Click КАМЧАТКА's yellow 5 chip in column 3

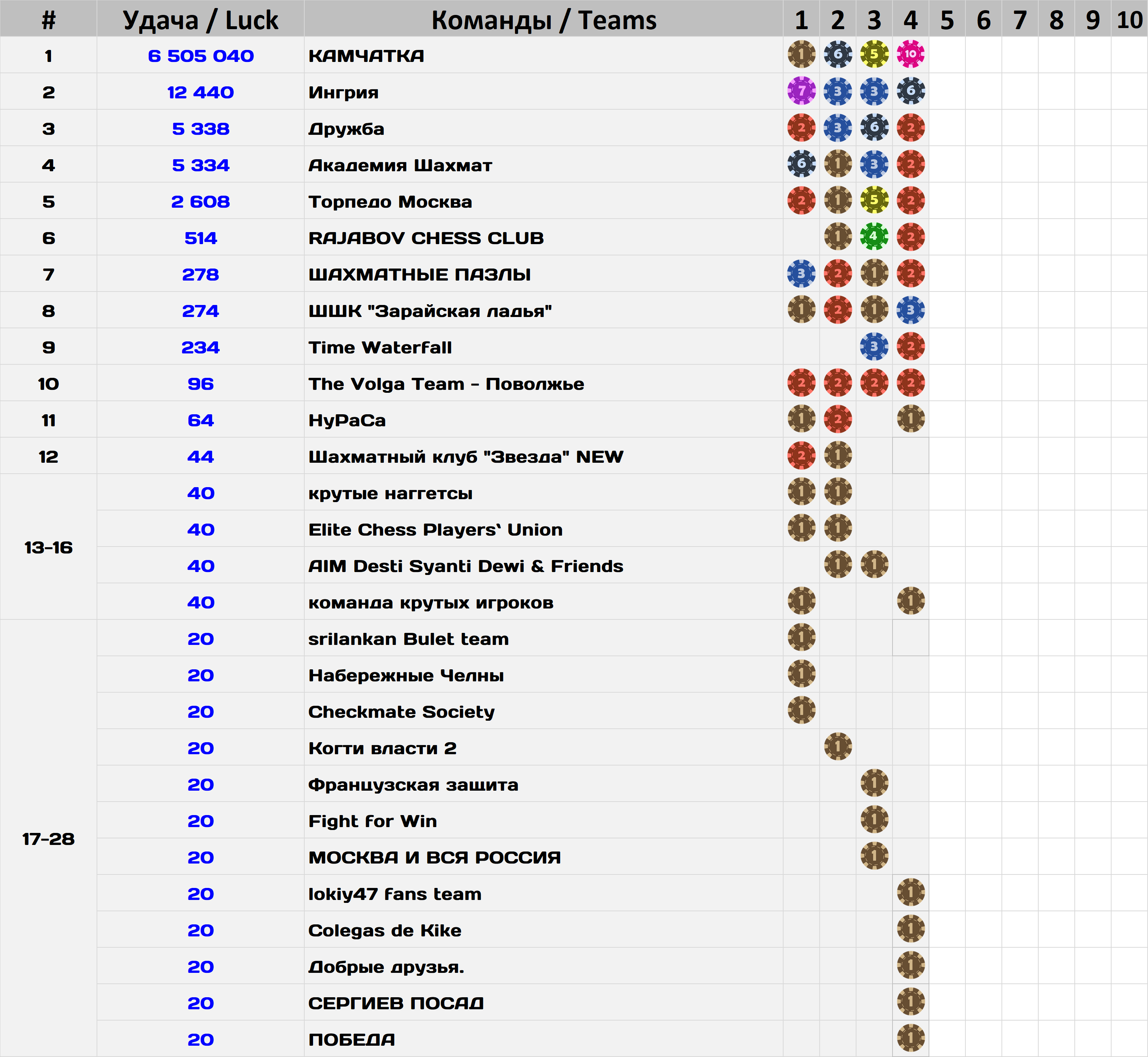click(x=874, y=54)
